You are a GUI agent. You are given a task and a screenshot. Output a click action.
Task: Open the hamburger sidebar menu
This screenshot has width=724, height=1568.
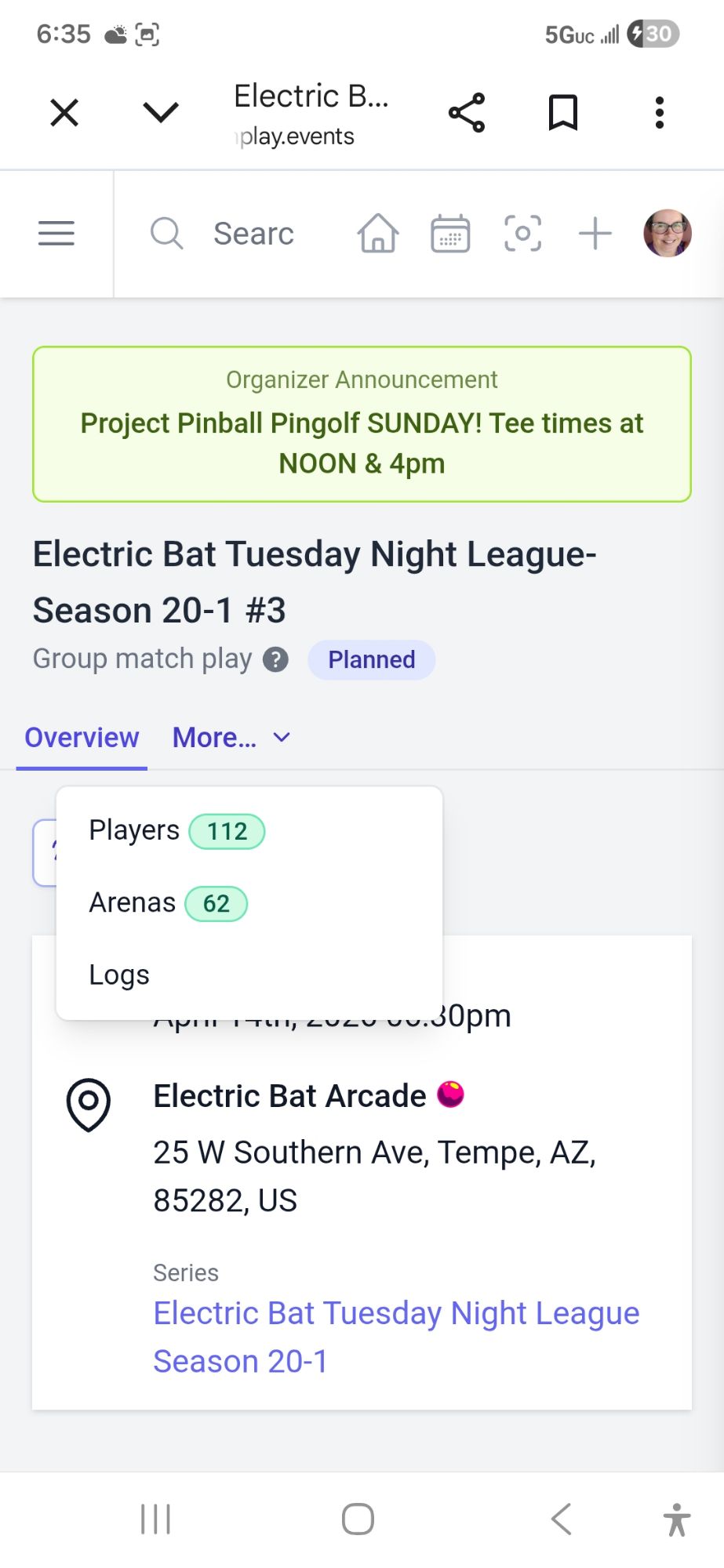pyautogui.click(x=56, y=234)
